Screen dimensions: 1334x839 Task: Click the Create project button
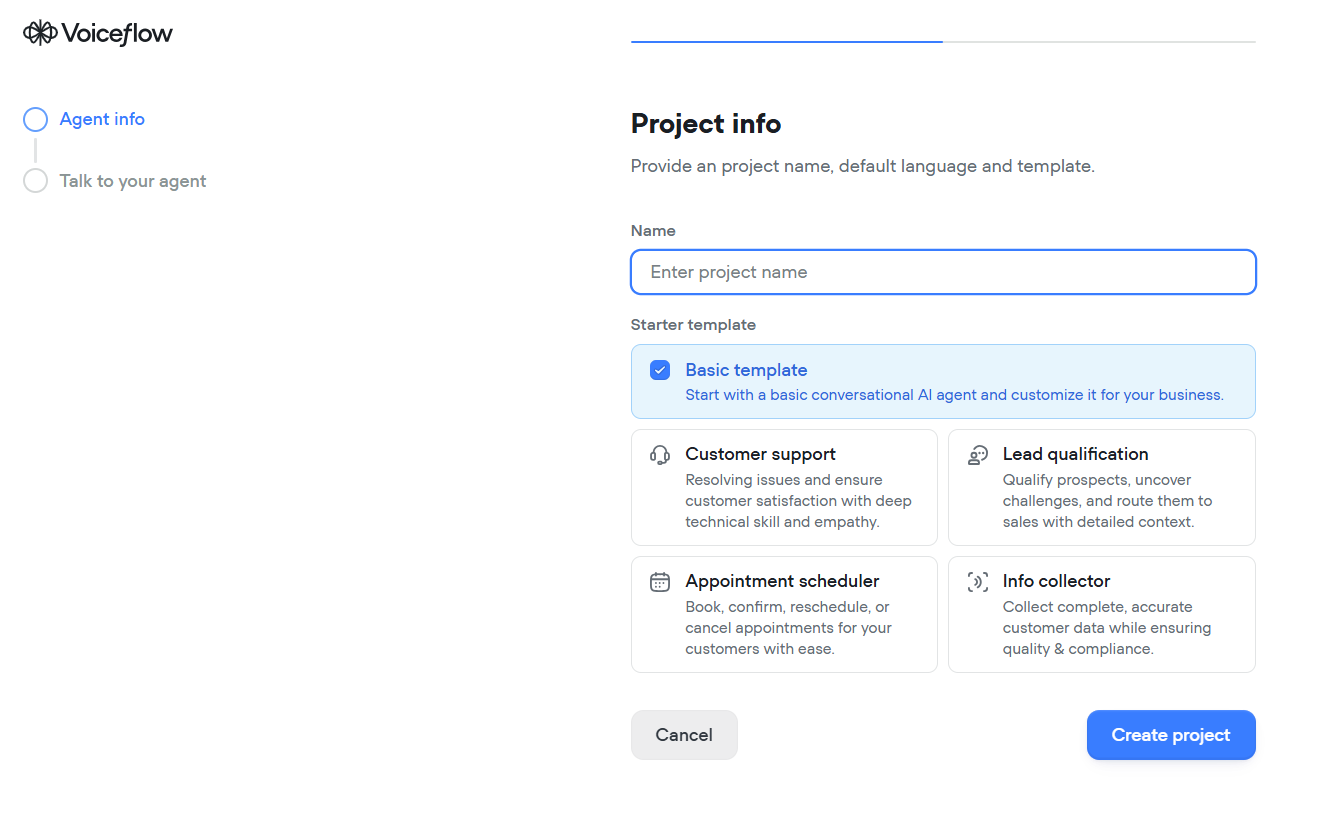tap(1171, 735)
